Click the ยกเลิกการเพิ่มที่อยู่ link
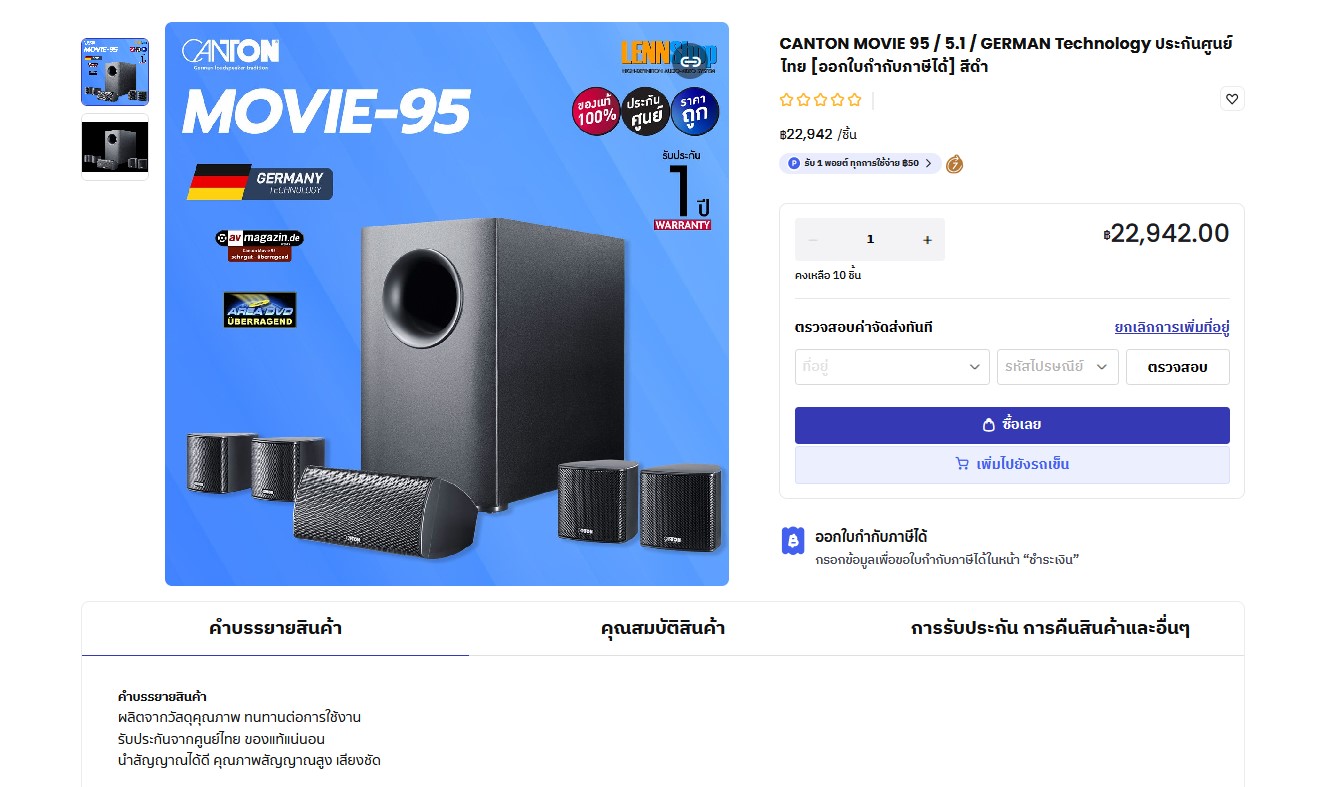The image size is (1320, 787). coord(1172,327)
